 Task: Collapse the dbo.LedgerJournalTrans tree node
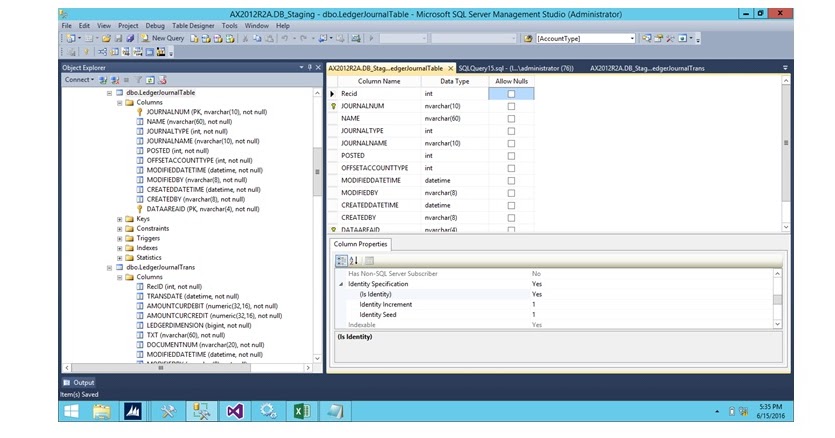(109, 267)
